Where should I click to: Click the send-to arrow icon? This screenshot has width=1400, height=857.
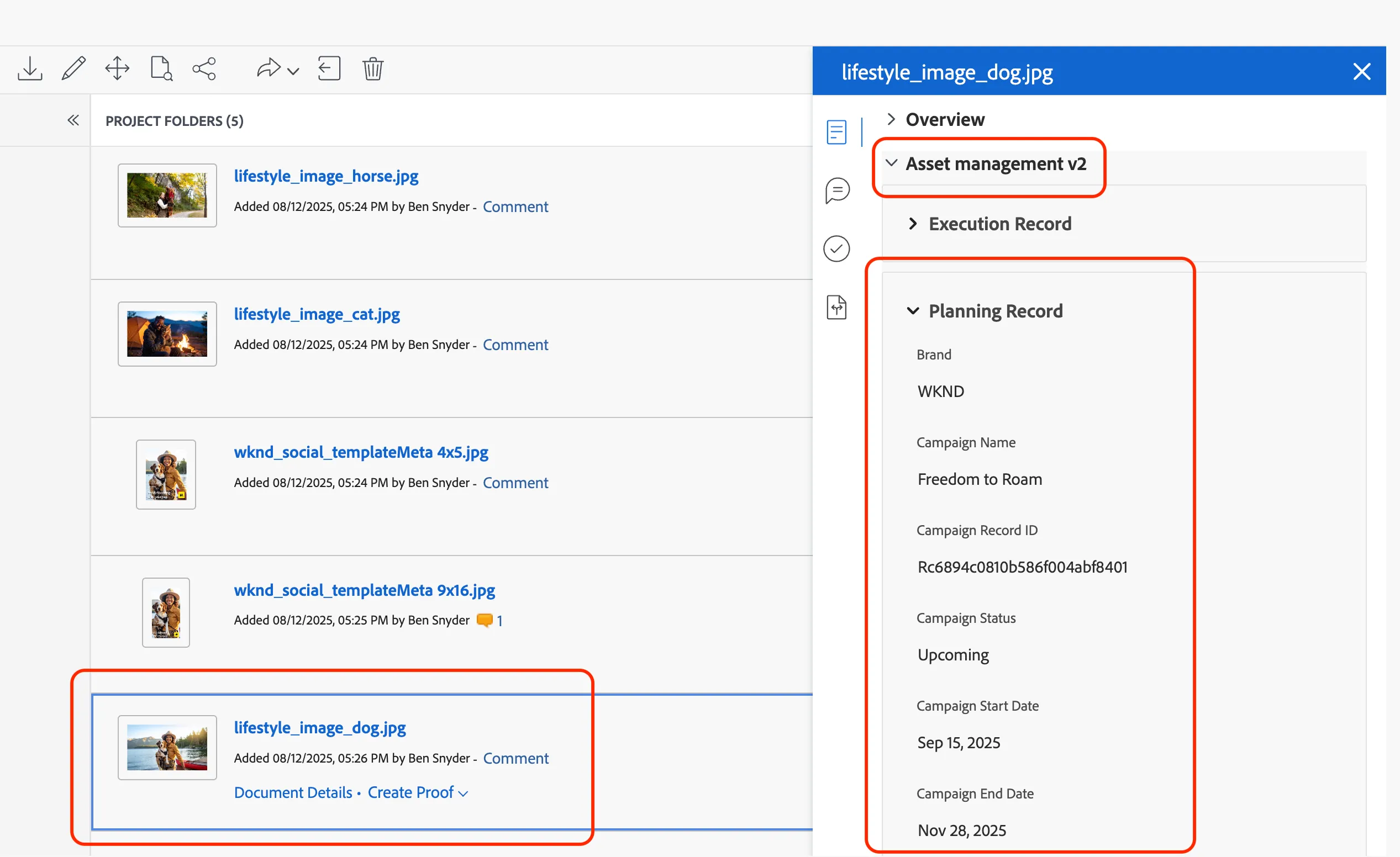[x=269, y=68]
